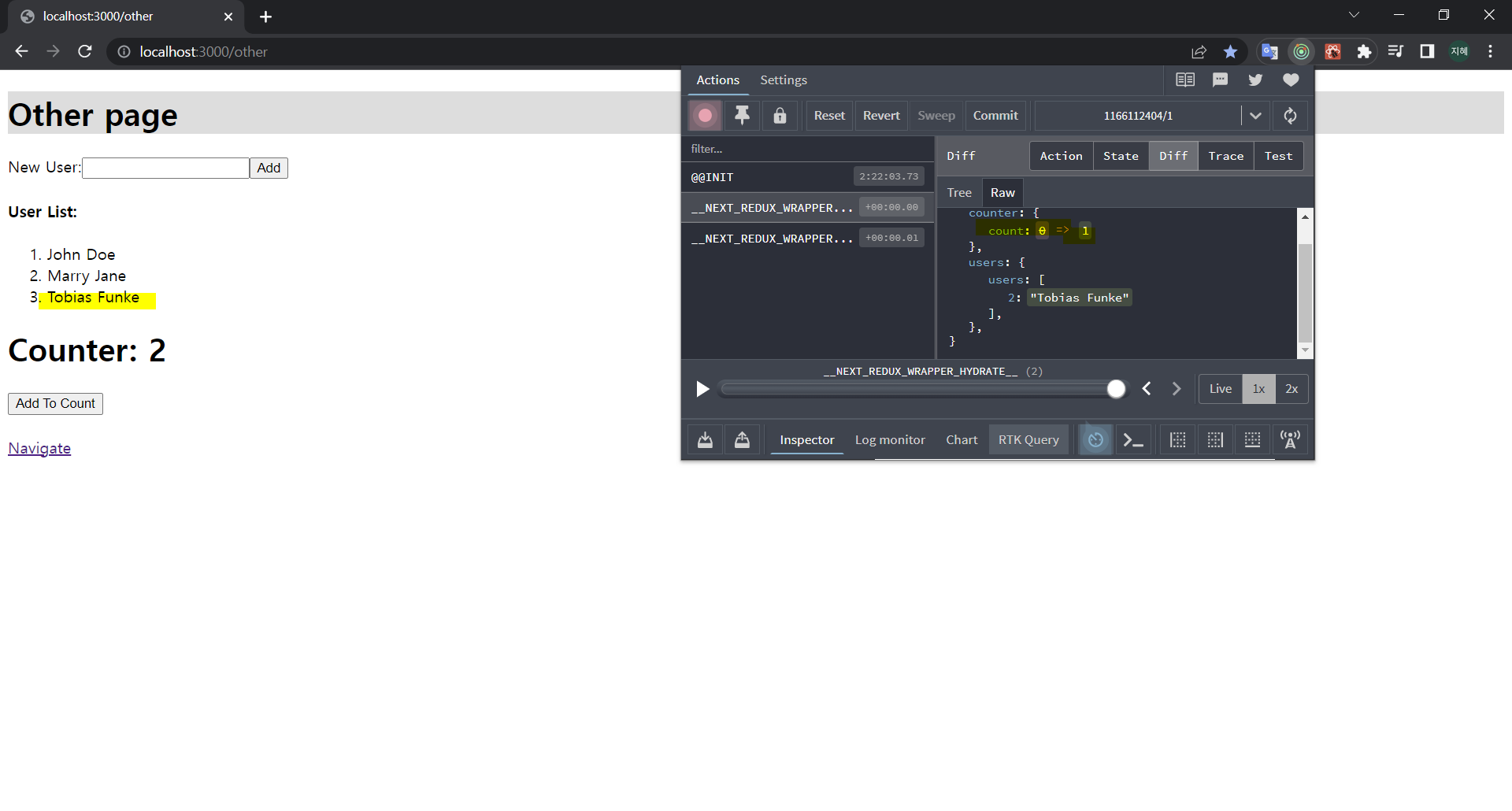Viewport: 1512px width, 811px height.
Task: Open the Extensions puzzle-piece menu
Action: (1364, 51)
